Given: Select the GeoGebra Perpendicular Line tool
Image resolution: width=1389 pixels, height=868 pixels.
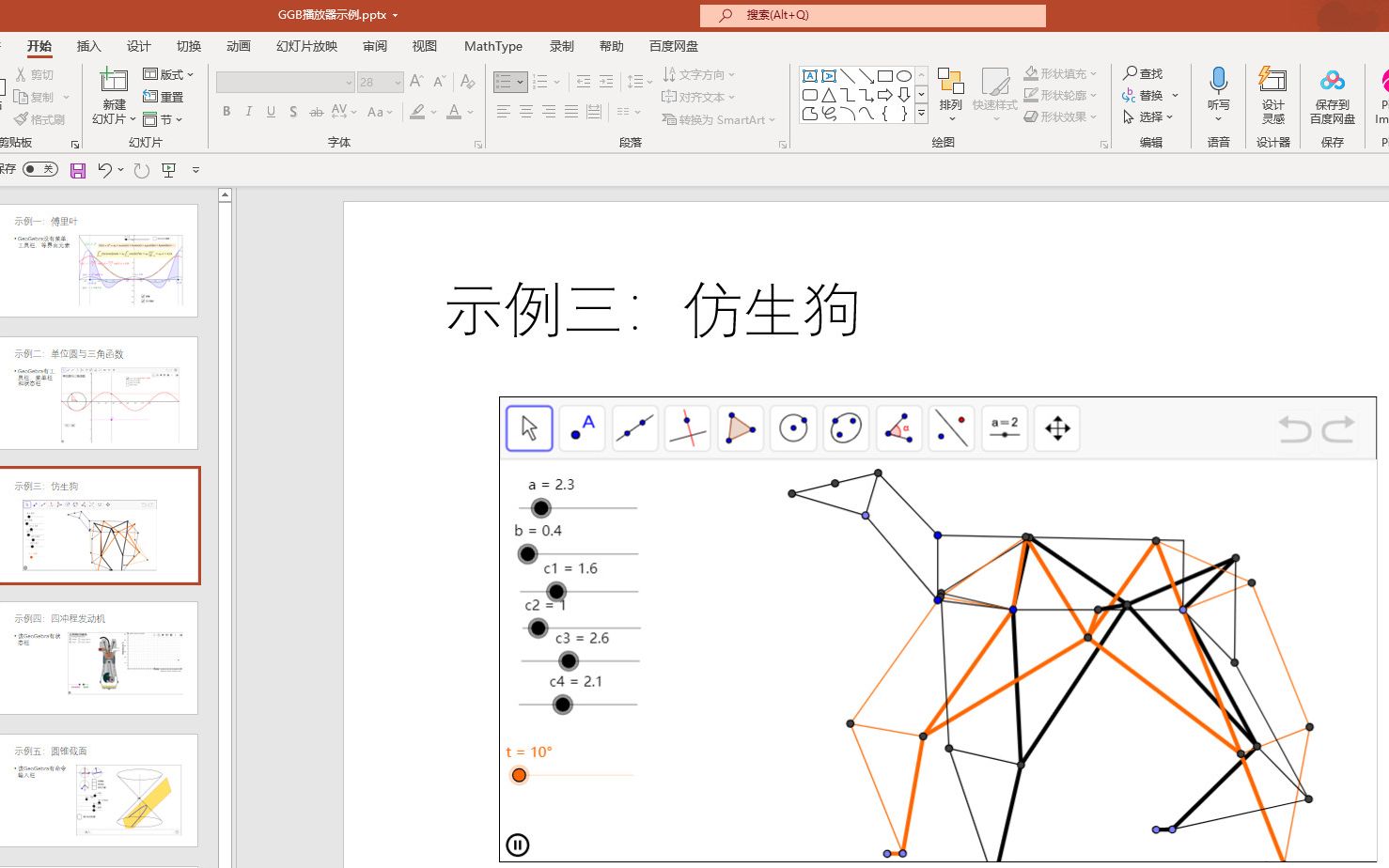Looking at the screenshot, I should tap(687, 428).
